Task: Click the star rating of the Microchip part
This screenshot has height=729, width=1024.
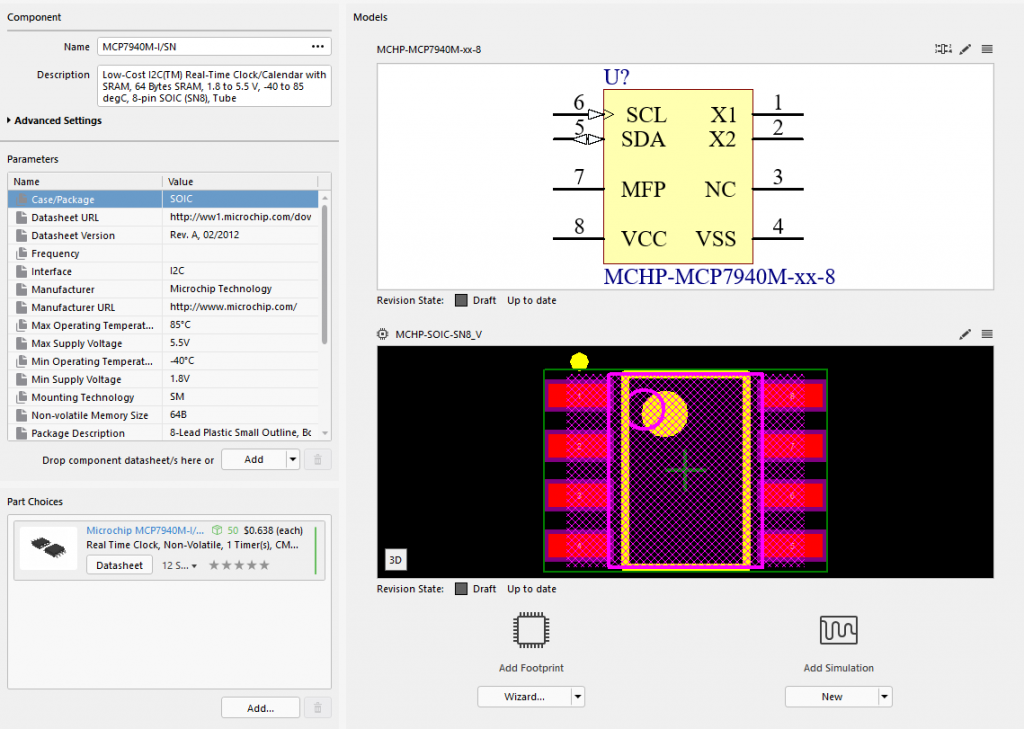Action: (238, 565)
